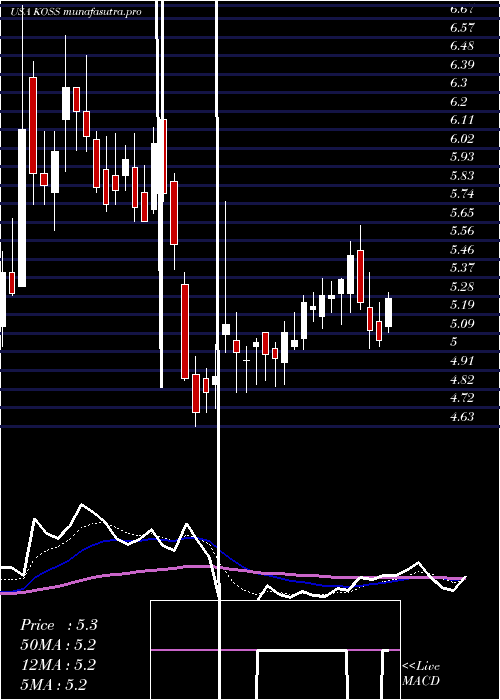500x700 pixels.
Task: Click the '12MA : 5.2' readout
Action: tap(58, 665)
